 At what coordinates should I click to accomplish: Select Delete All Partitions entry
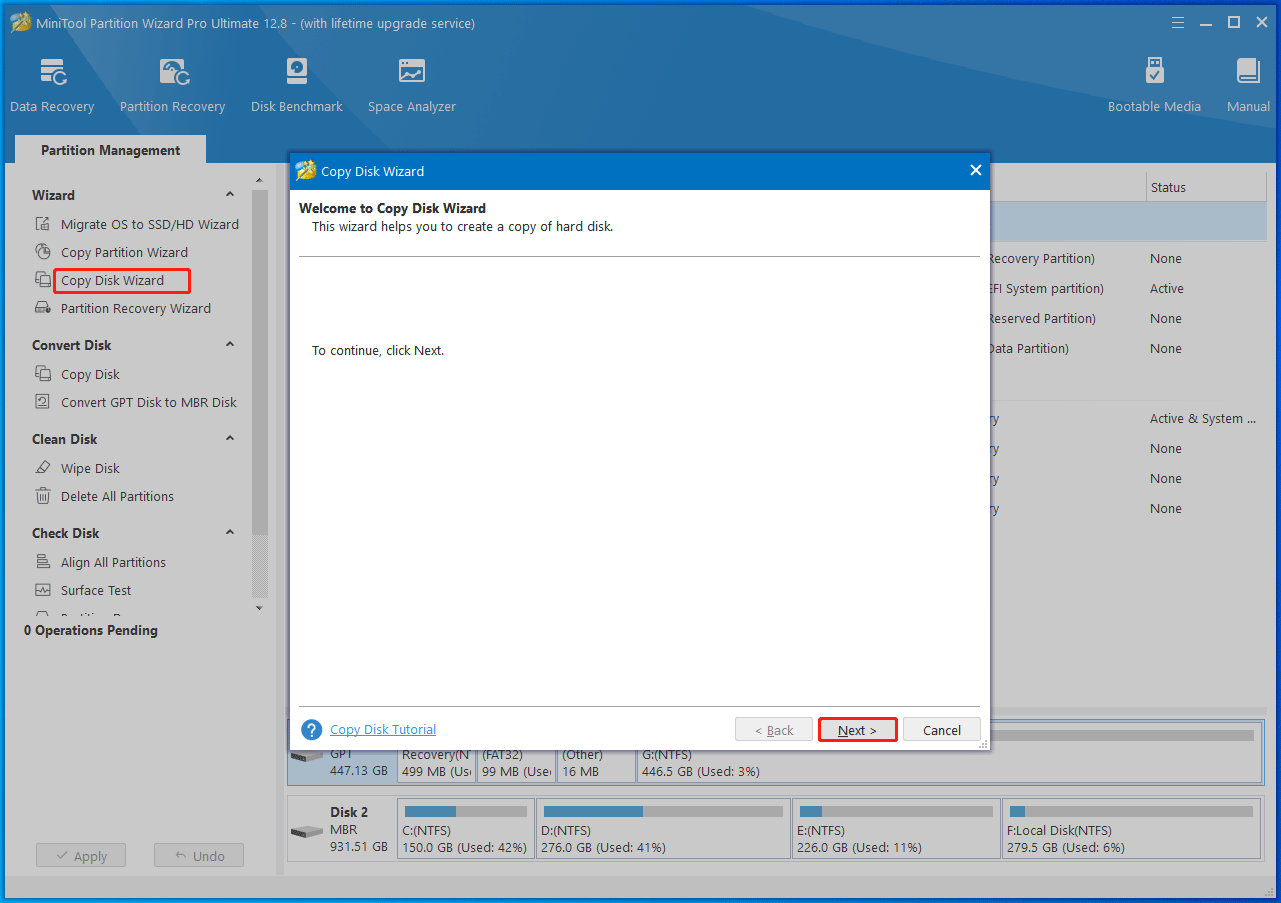point(117,496)
